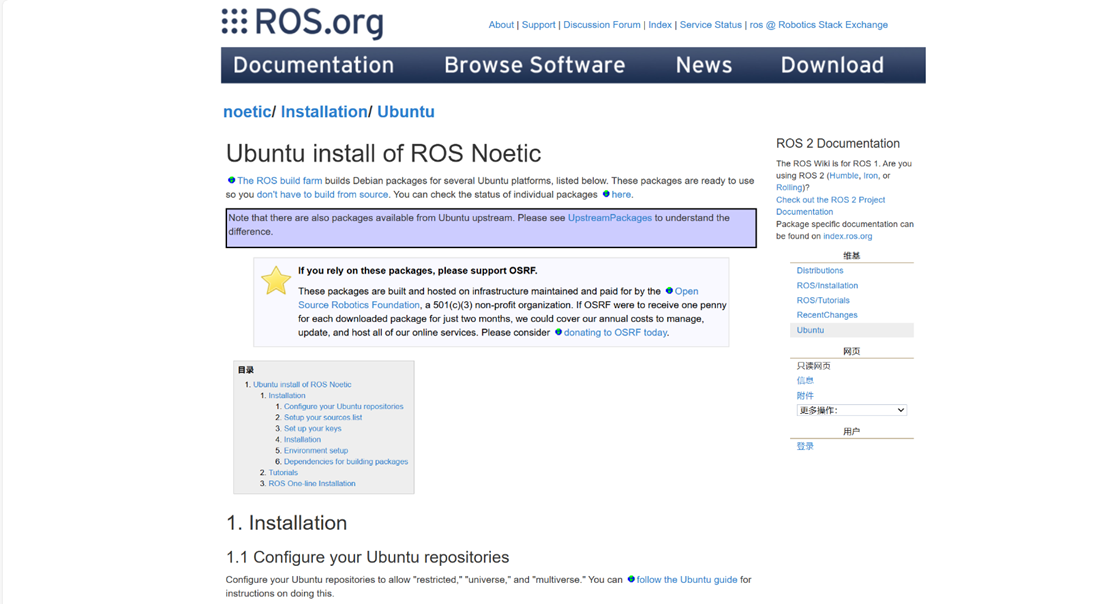Open Browse Software menu

tap(535, 65)
